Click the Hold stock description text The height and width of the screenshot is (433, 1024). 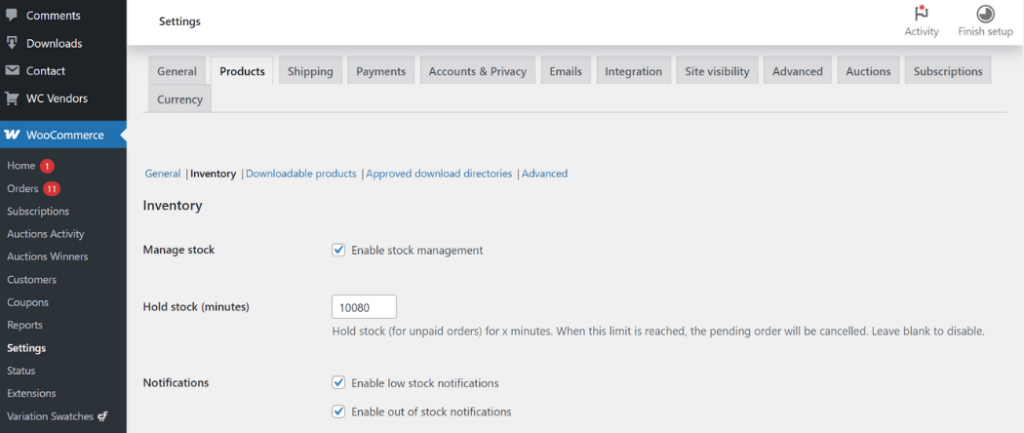(x=658, y=331)
